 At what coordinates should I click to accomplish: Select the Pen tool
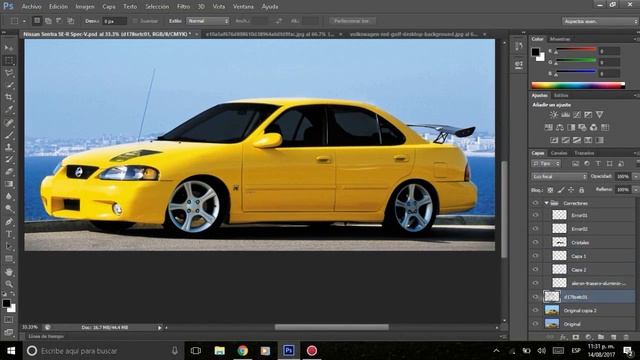click(x=9, y=222)
